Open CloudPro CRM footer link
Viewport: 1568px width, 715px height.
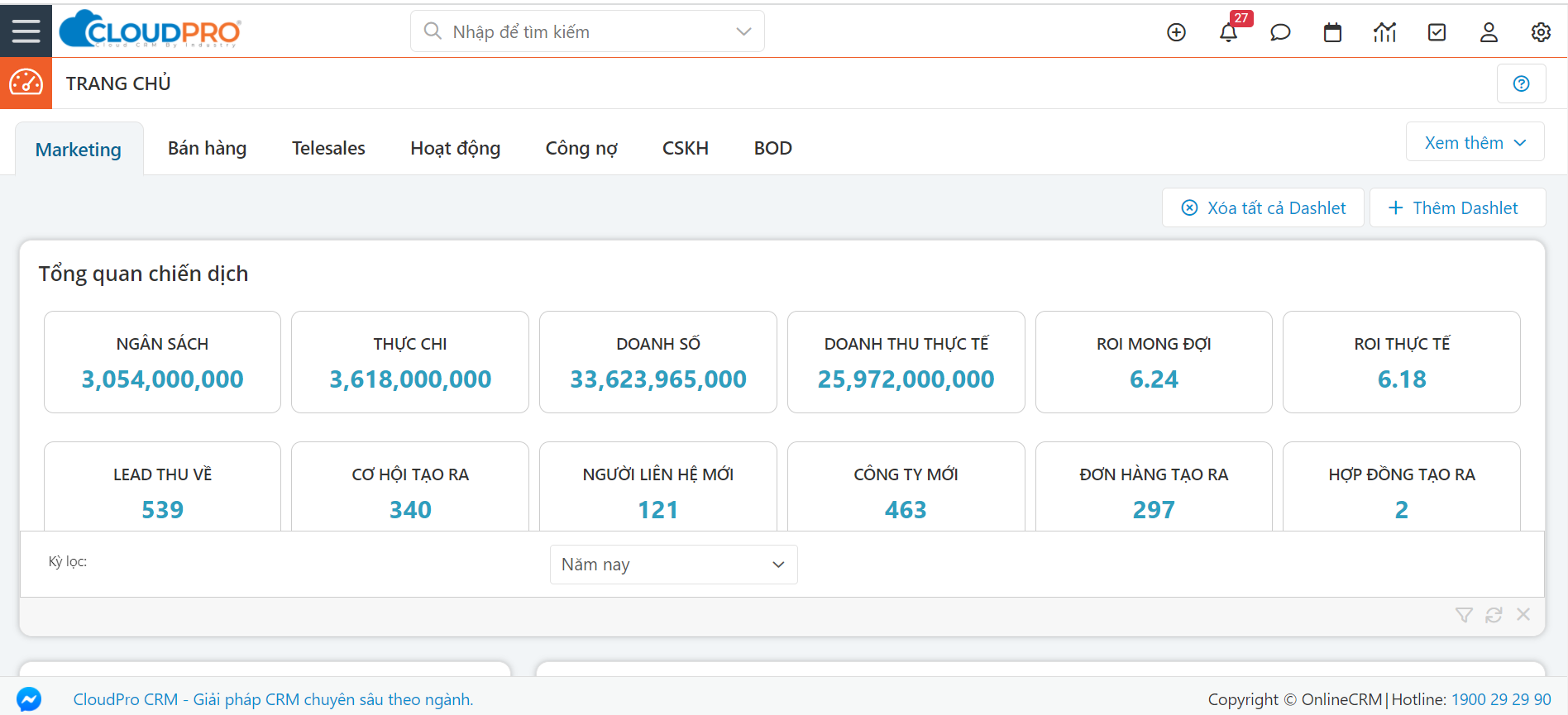coord(273,699)
